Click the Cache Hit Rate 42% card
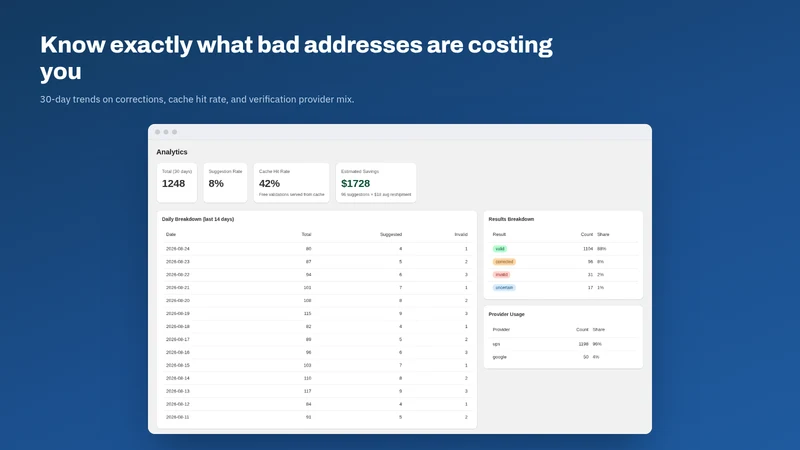 click(291, 183)
